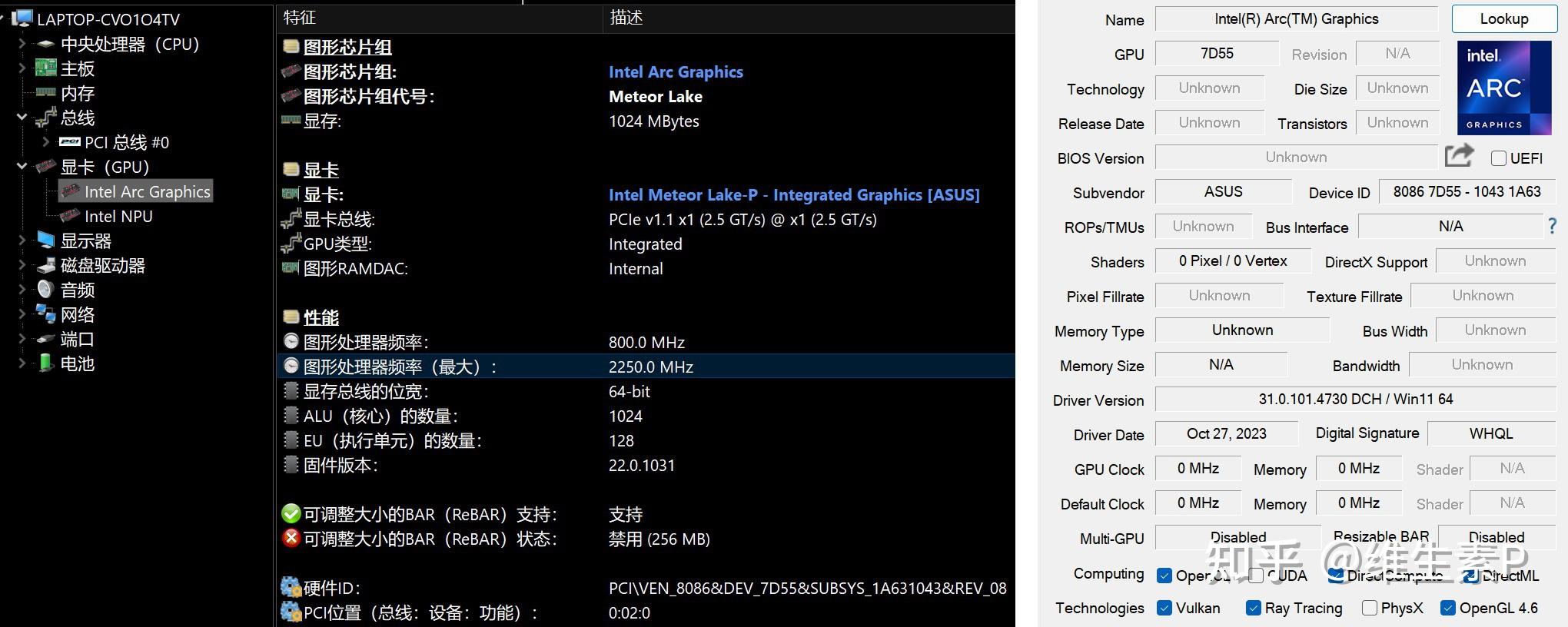
Task: Click the folder icon of 显卡 section header
Action: tap(291, 170)
